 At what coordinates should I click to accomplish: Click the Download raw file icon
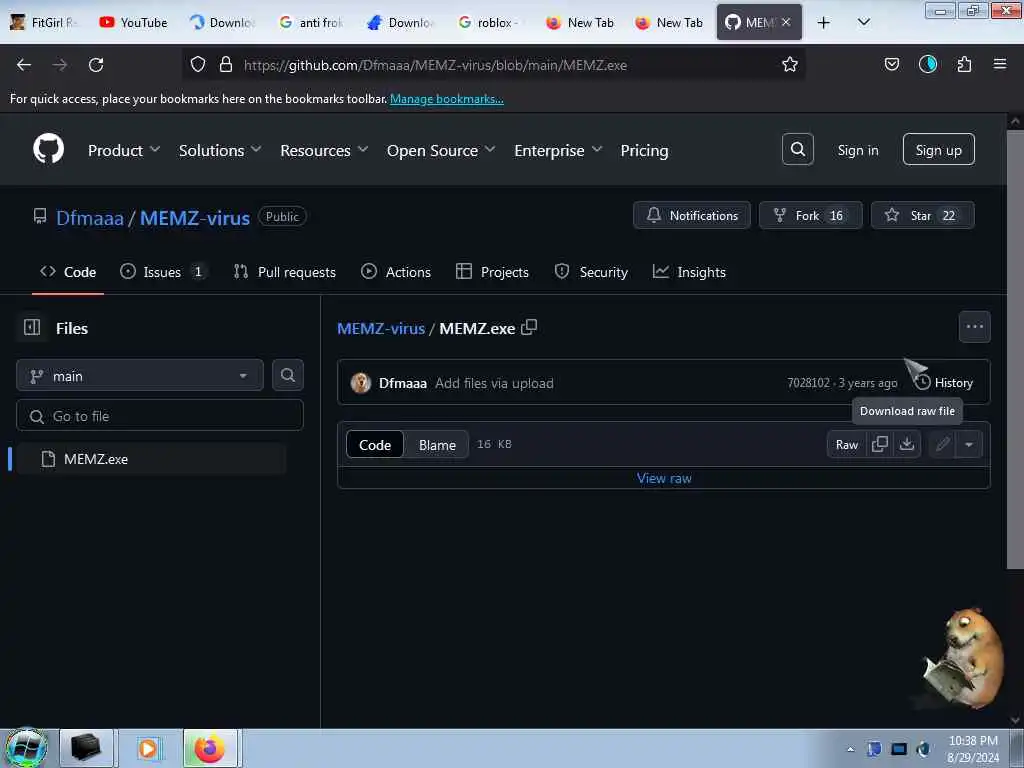[906, 444]
